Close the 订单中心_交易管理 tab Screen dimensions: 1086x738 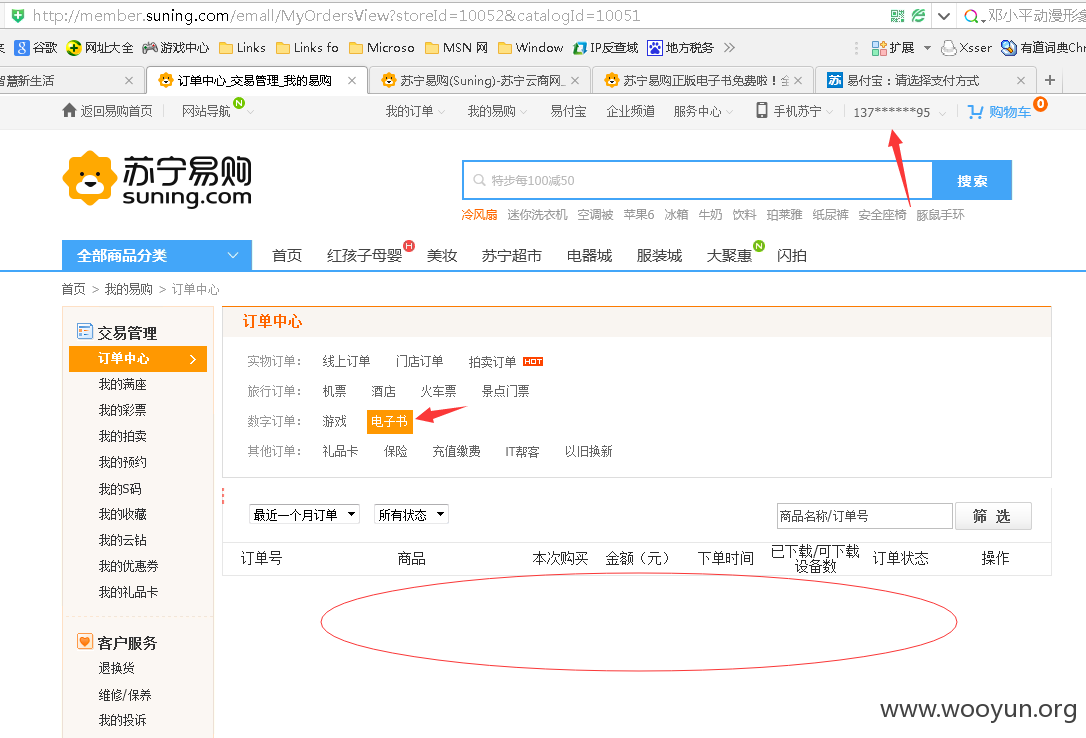pyautogui.click(x=352, y=80)
